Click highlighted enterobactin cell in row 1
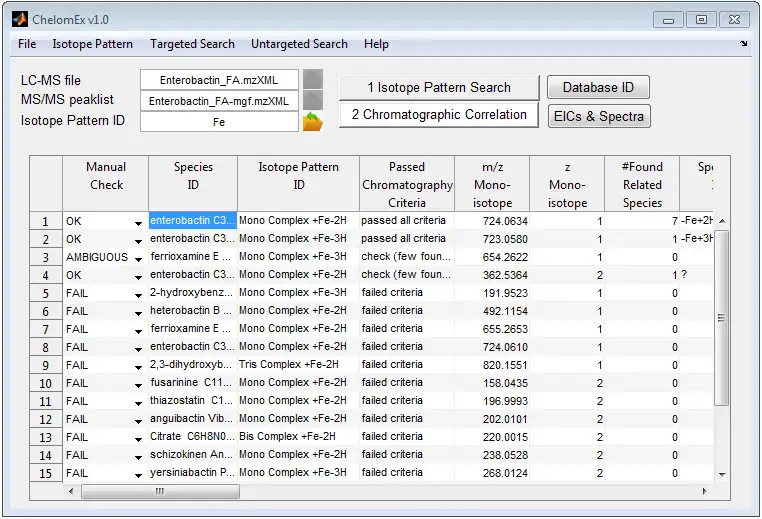Viewport: 762px width, 519px height. click(193, 220)
